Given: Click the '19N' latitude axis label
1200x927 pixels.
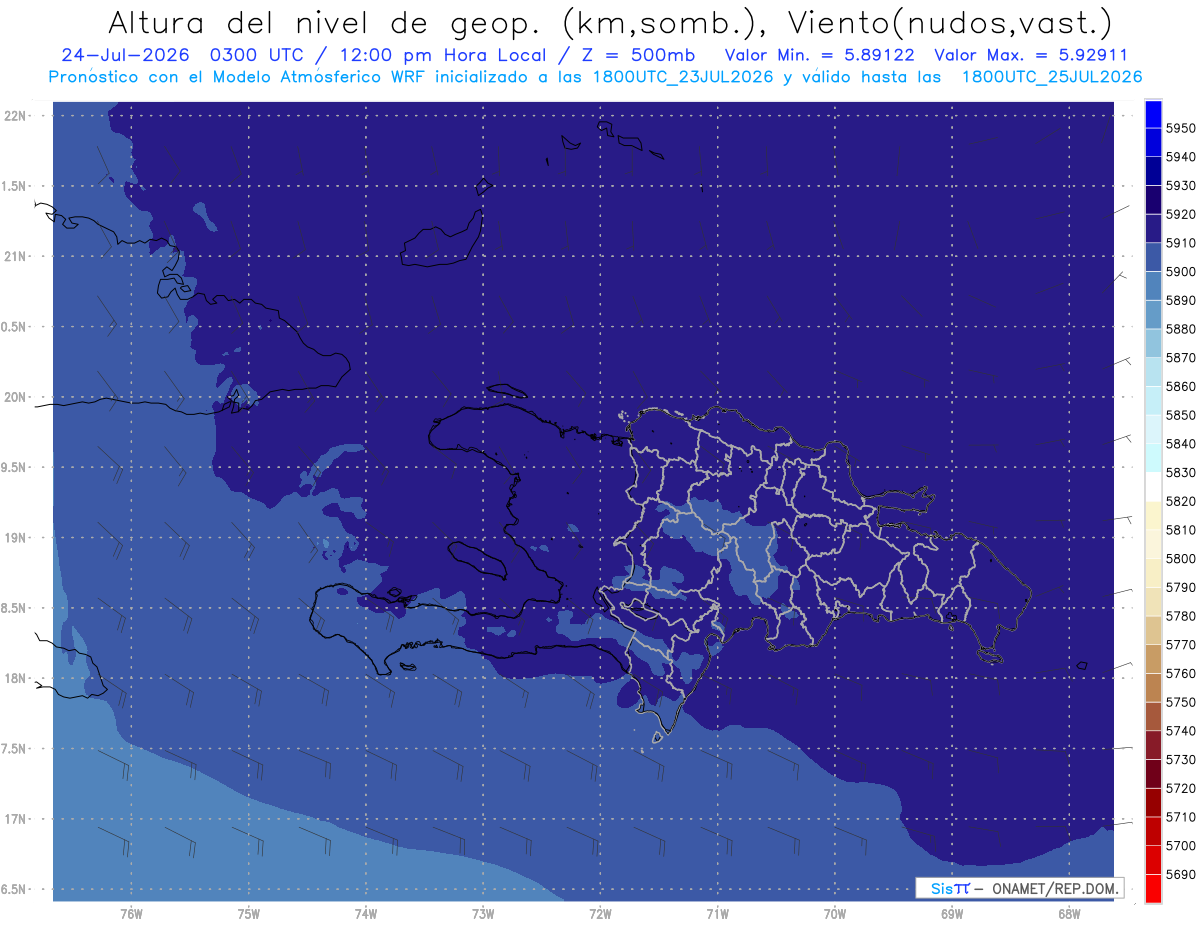Looking at the screenshot, I should (x=15, y=537).
